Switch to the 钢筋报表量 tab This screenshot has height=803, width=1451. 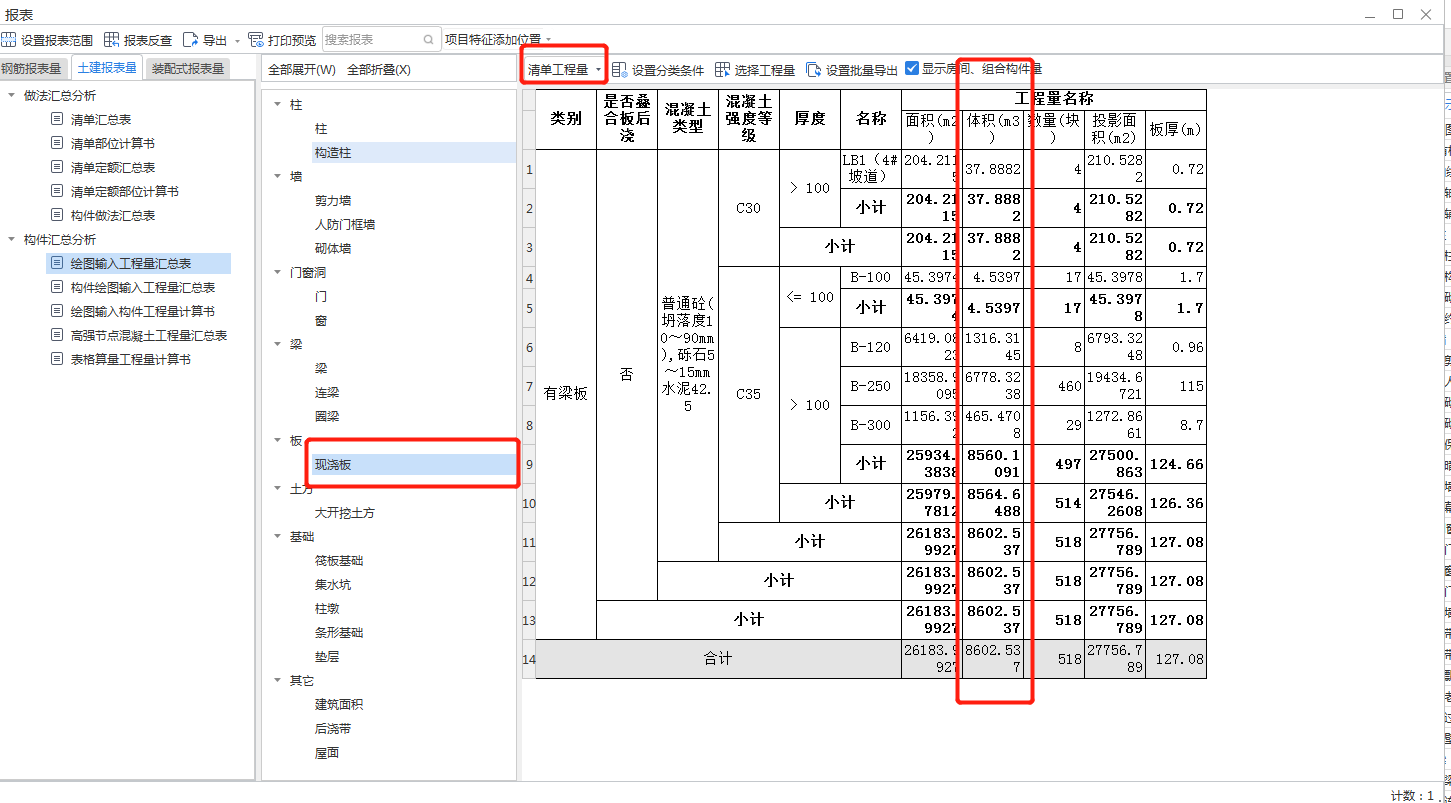[32, 69]
